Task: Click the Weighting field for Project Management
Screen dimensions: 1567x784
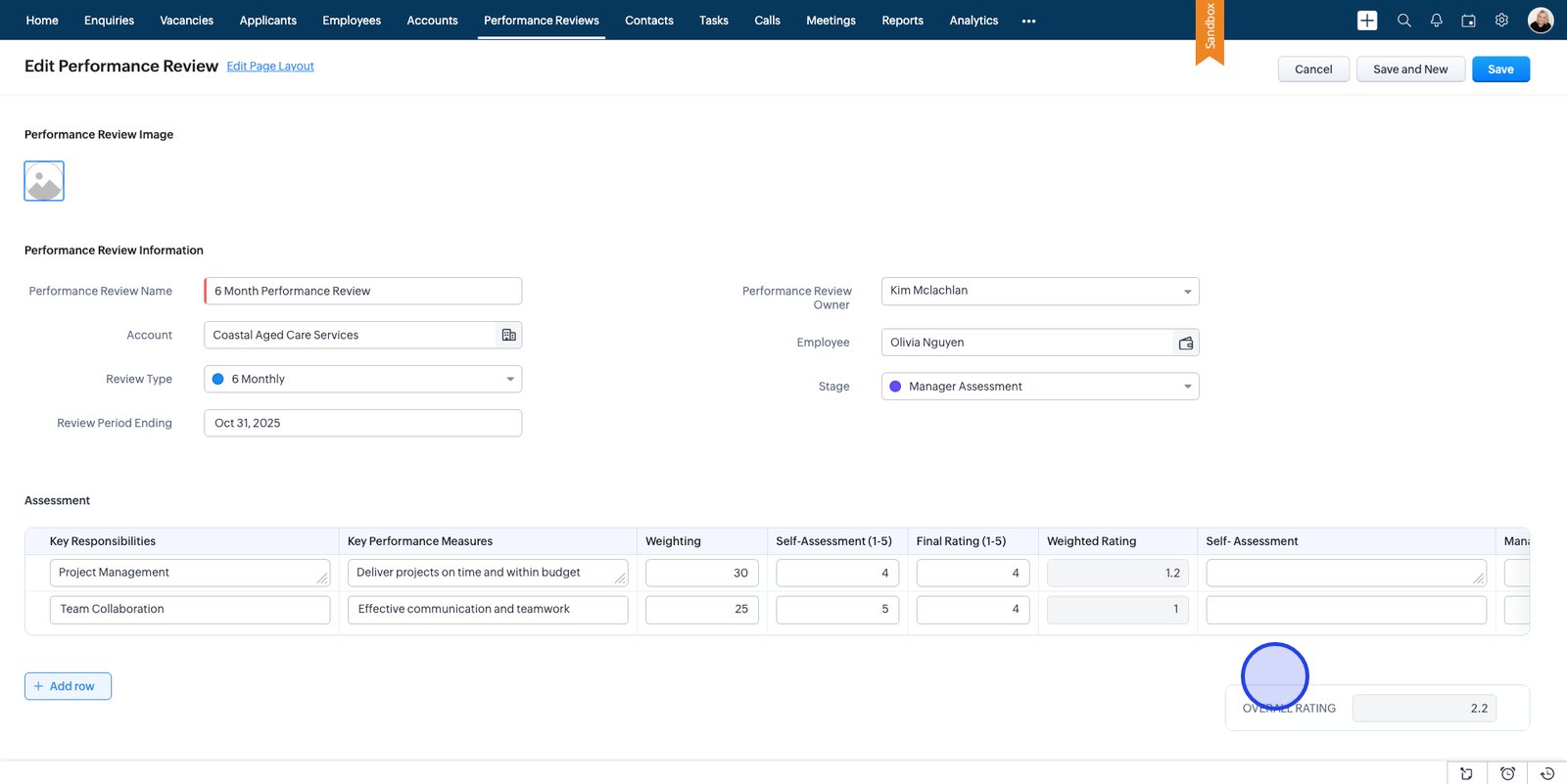Action: click(x=701, y=573)
